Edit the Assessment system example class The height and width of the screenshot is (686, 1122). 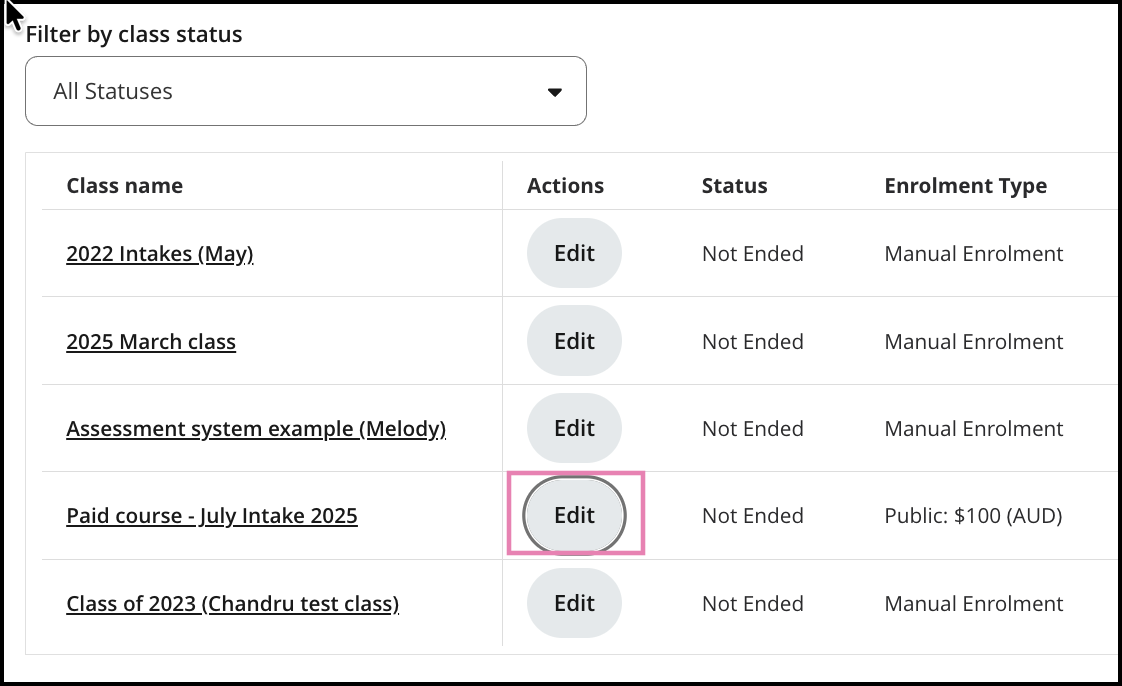click(x=574, y=429)
